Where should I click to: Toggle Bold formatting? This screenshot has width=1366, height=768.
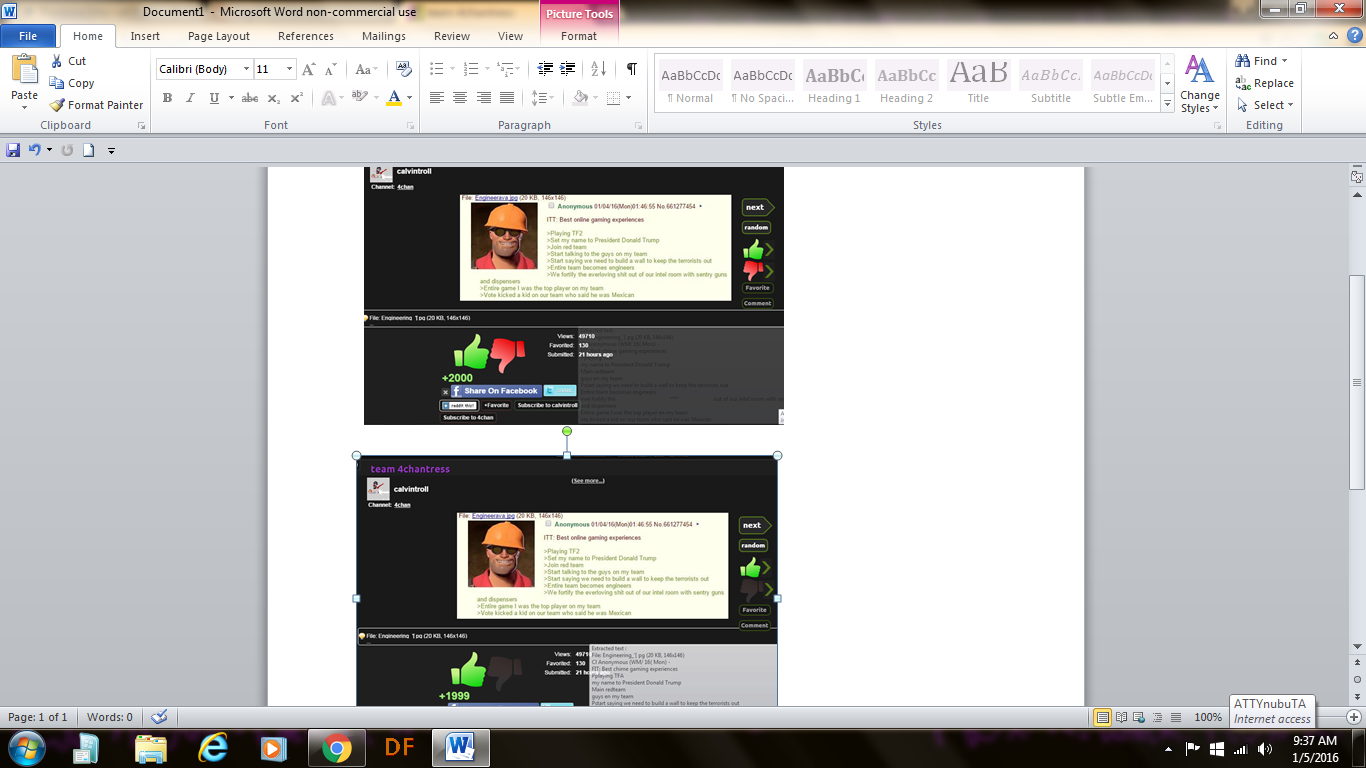click(167, 98)
